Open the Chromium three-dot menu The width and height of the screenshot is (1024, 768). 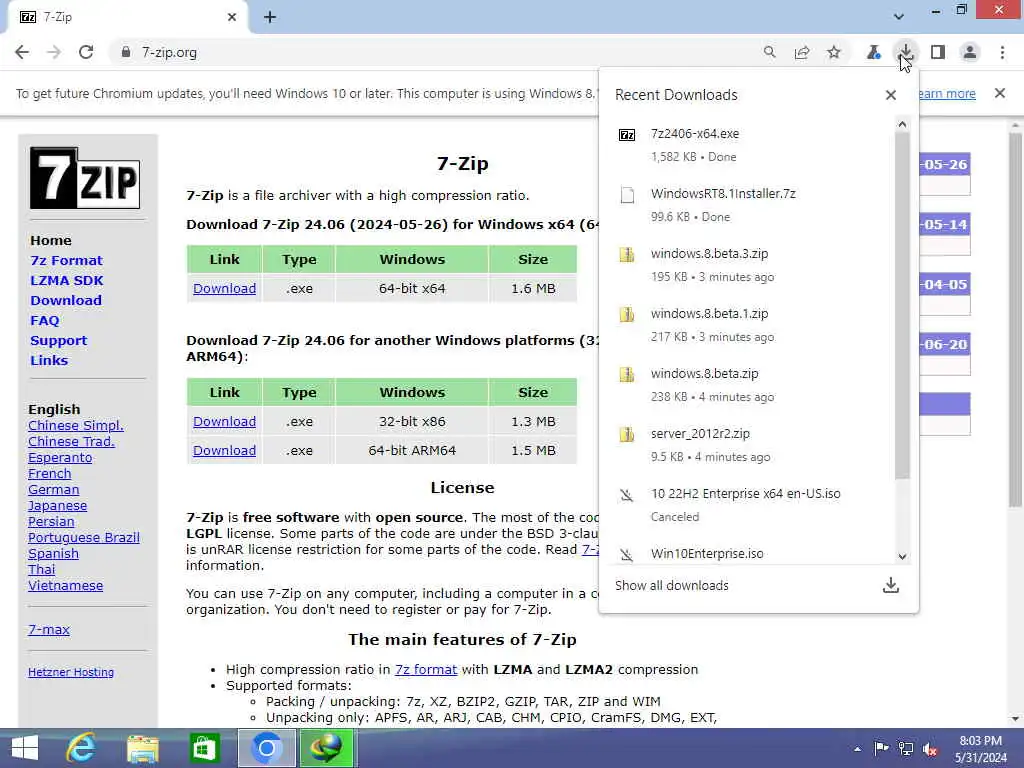1002,52
